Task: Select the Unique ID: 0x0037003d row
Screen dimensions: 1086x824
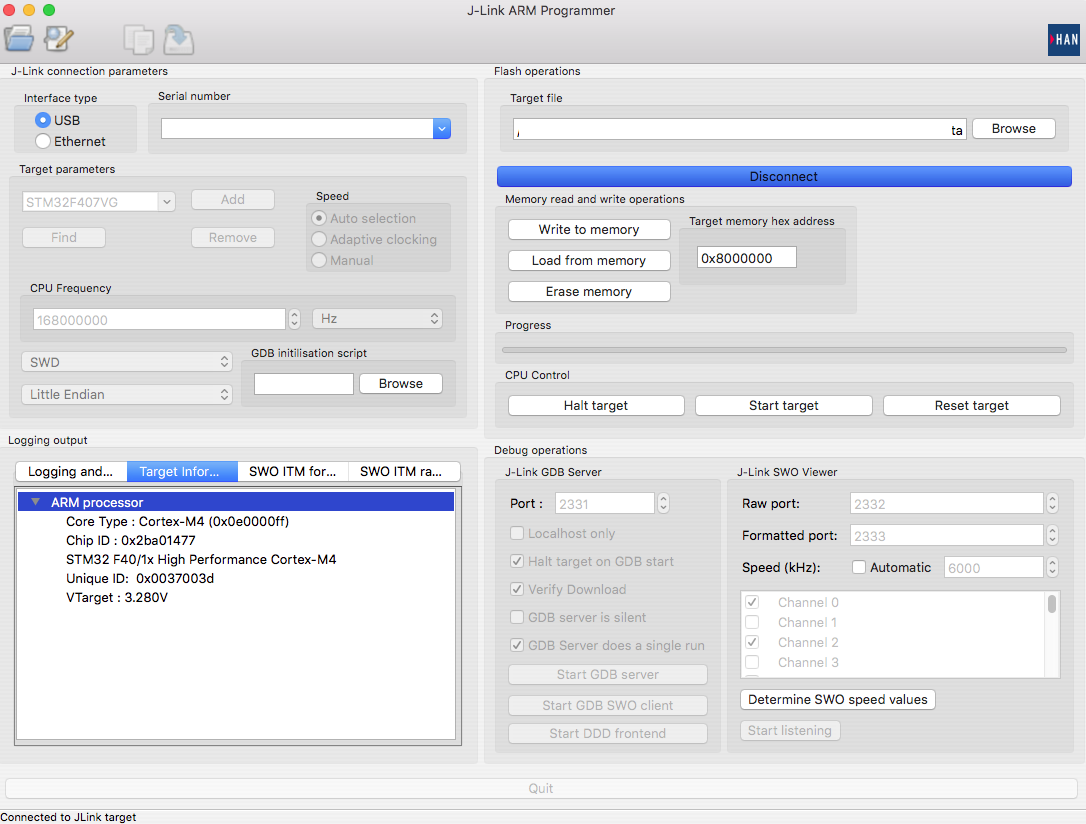Action: (x=235, y=578)
